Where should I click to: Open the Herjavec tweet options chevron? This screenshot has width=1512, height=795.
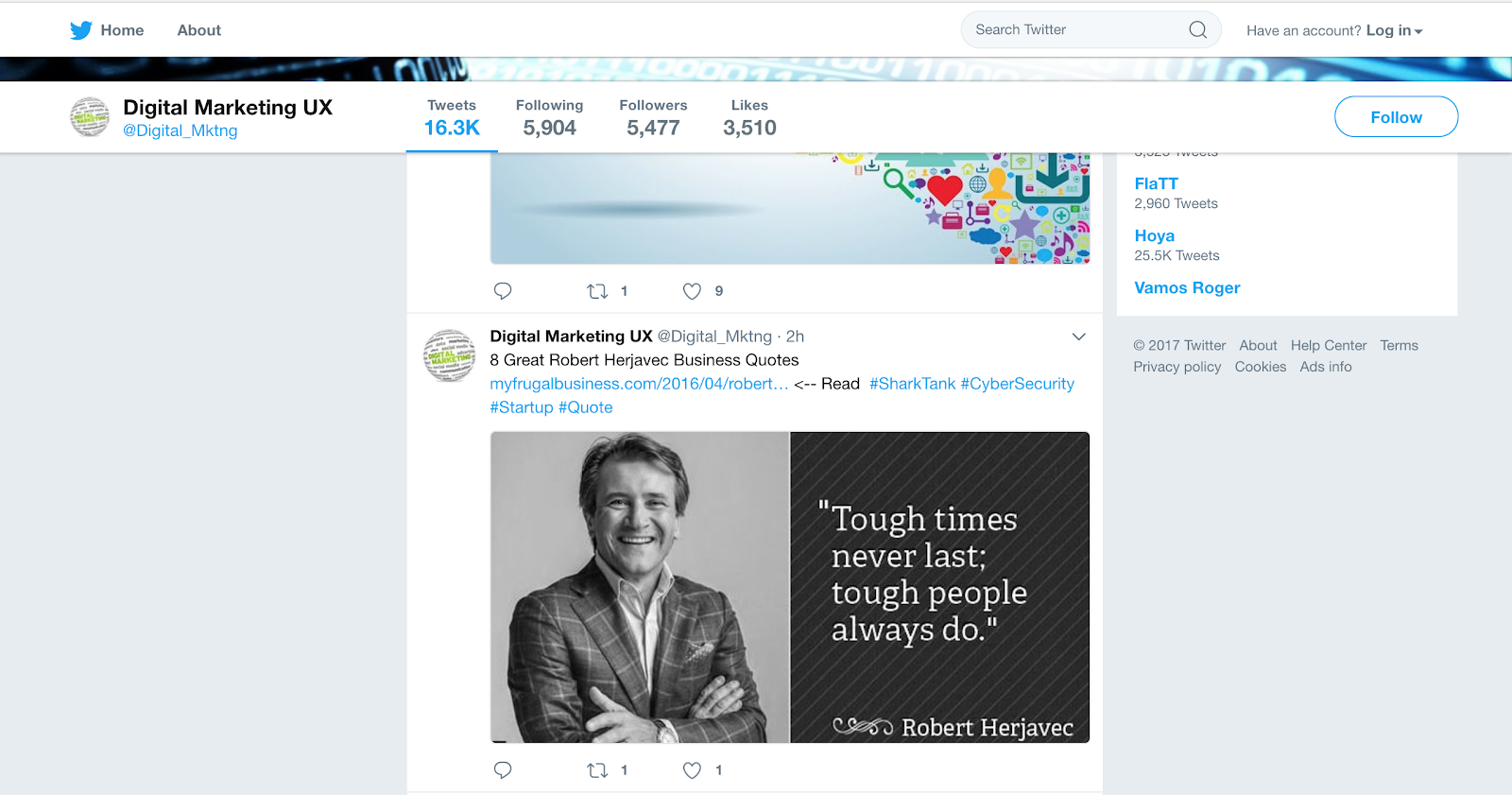coord(1078,337)
